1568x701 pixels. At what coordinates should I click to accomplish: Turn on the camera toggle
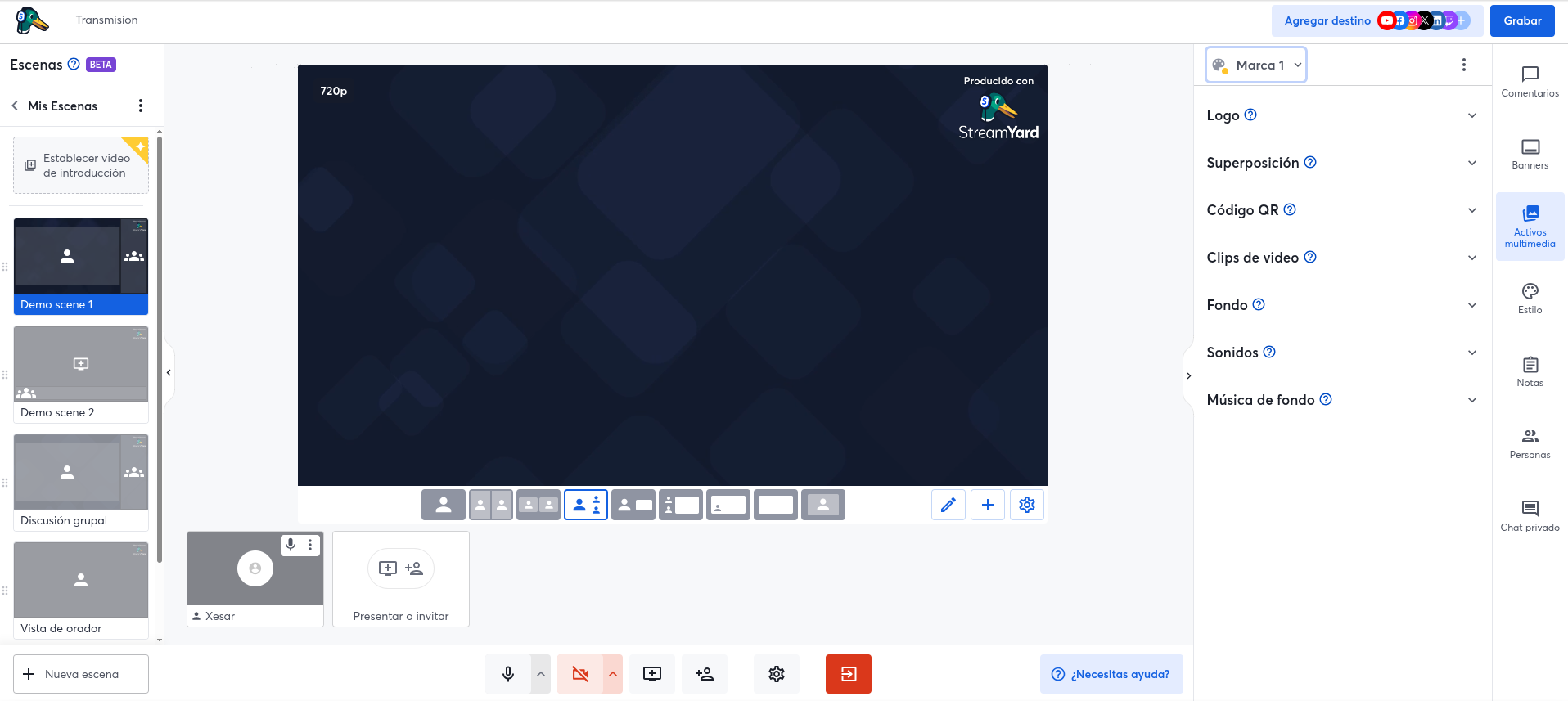[x=580, y=674]
